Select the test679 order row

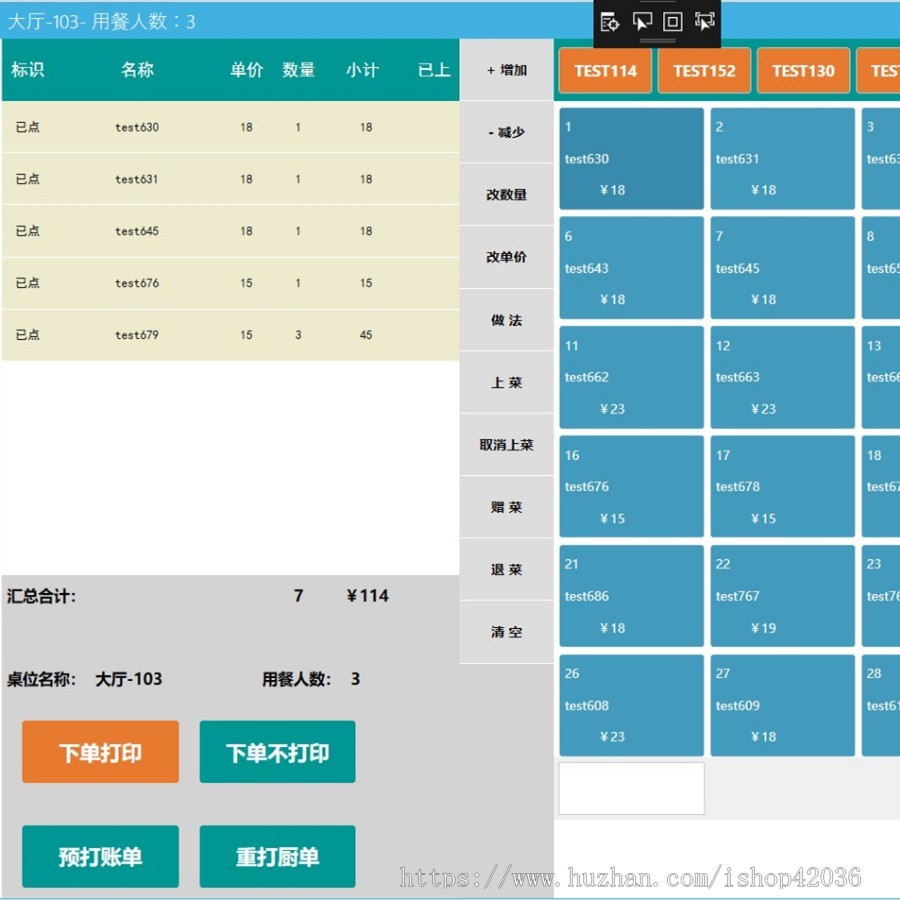(230, 335)
